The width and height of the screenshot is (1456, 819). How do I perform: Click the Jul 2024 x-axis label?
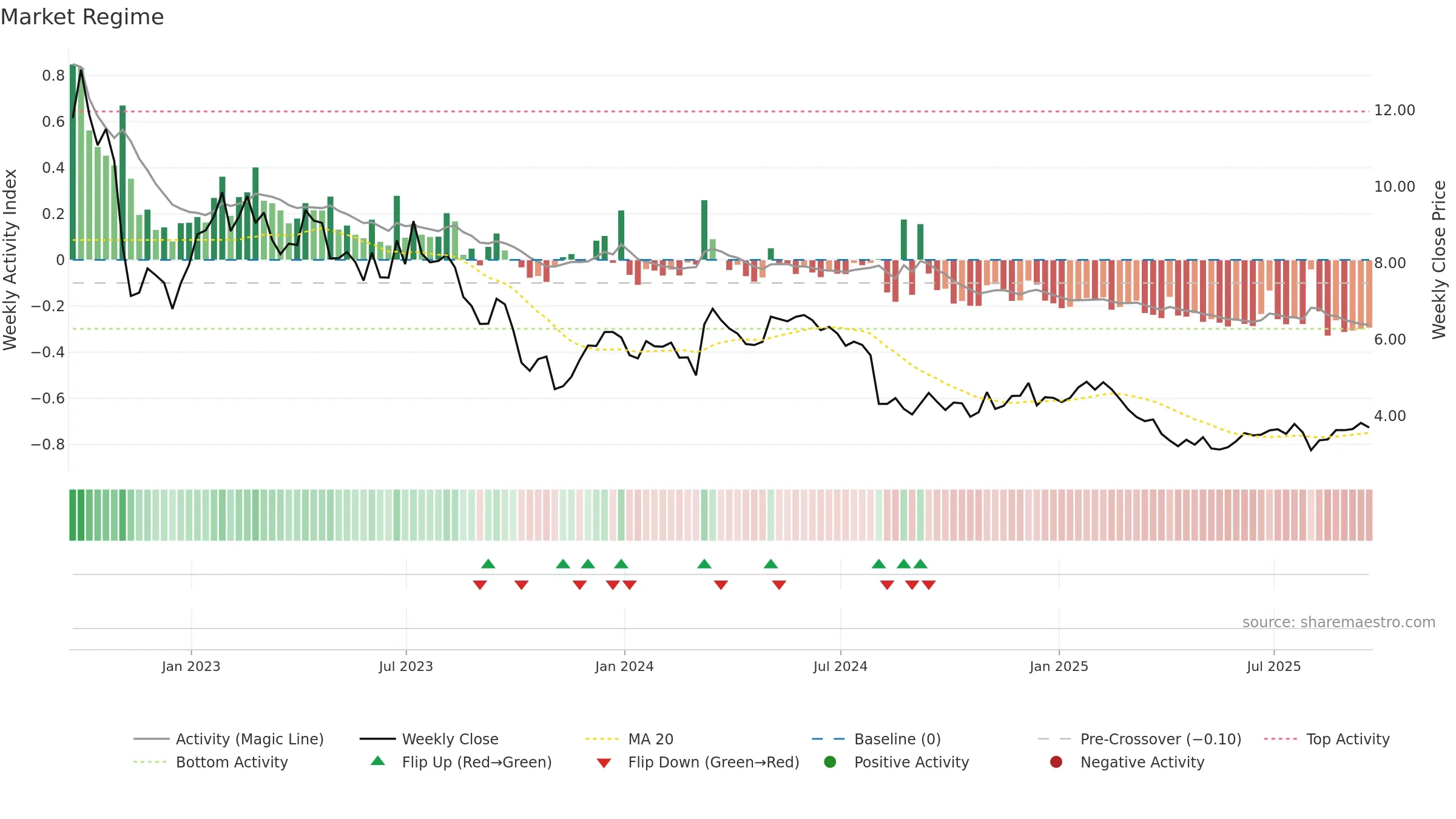[x=840, y=666]
